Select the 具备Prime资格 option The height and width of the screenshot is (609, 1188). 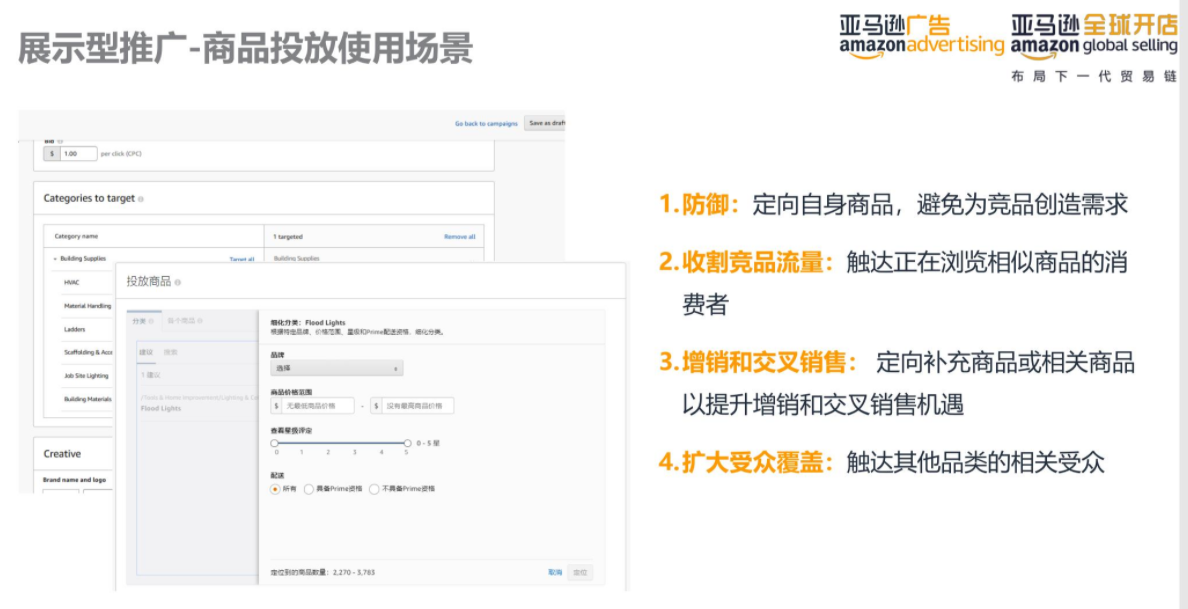(x=310, y=488)
